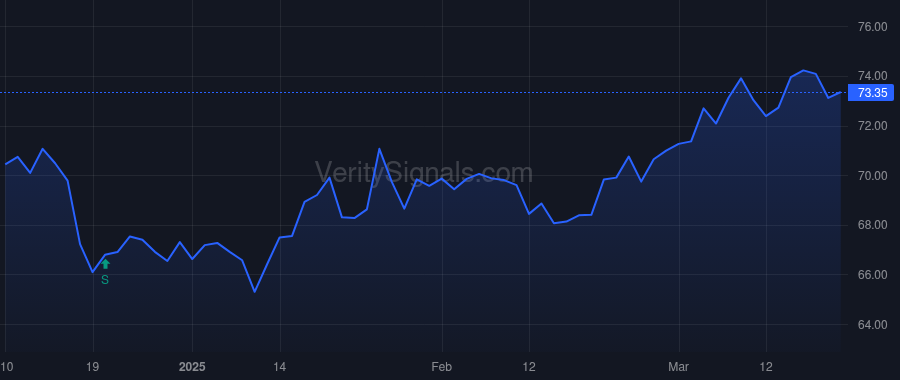Click the 74.00 price axis label

point(872,76)
